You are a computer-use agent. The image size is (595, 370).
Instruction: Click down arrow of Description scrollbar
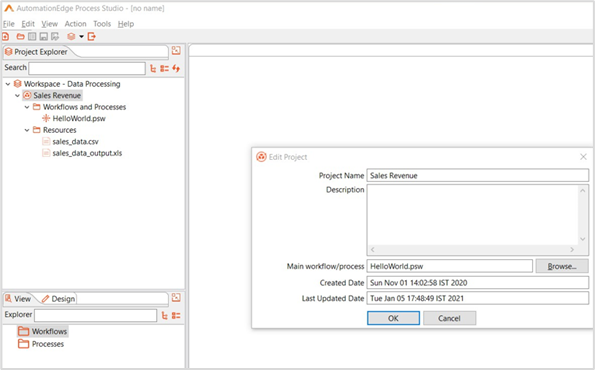tap(582, 239)
